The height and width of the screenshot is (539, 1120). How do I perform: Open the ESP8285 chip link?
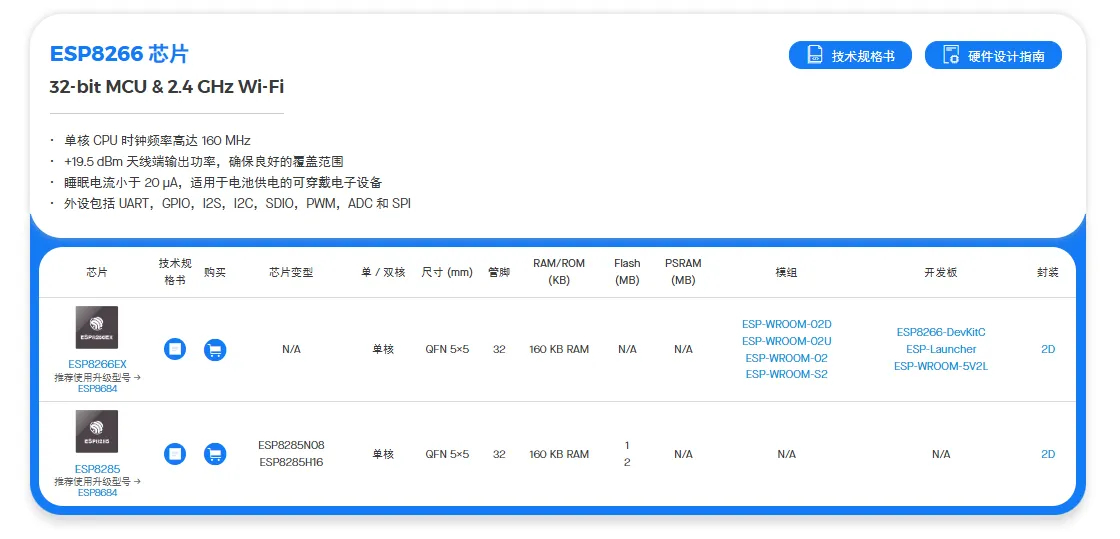click(x=97, y=469)
